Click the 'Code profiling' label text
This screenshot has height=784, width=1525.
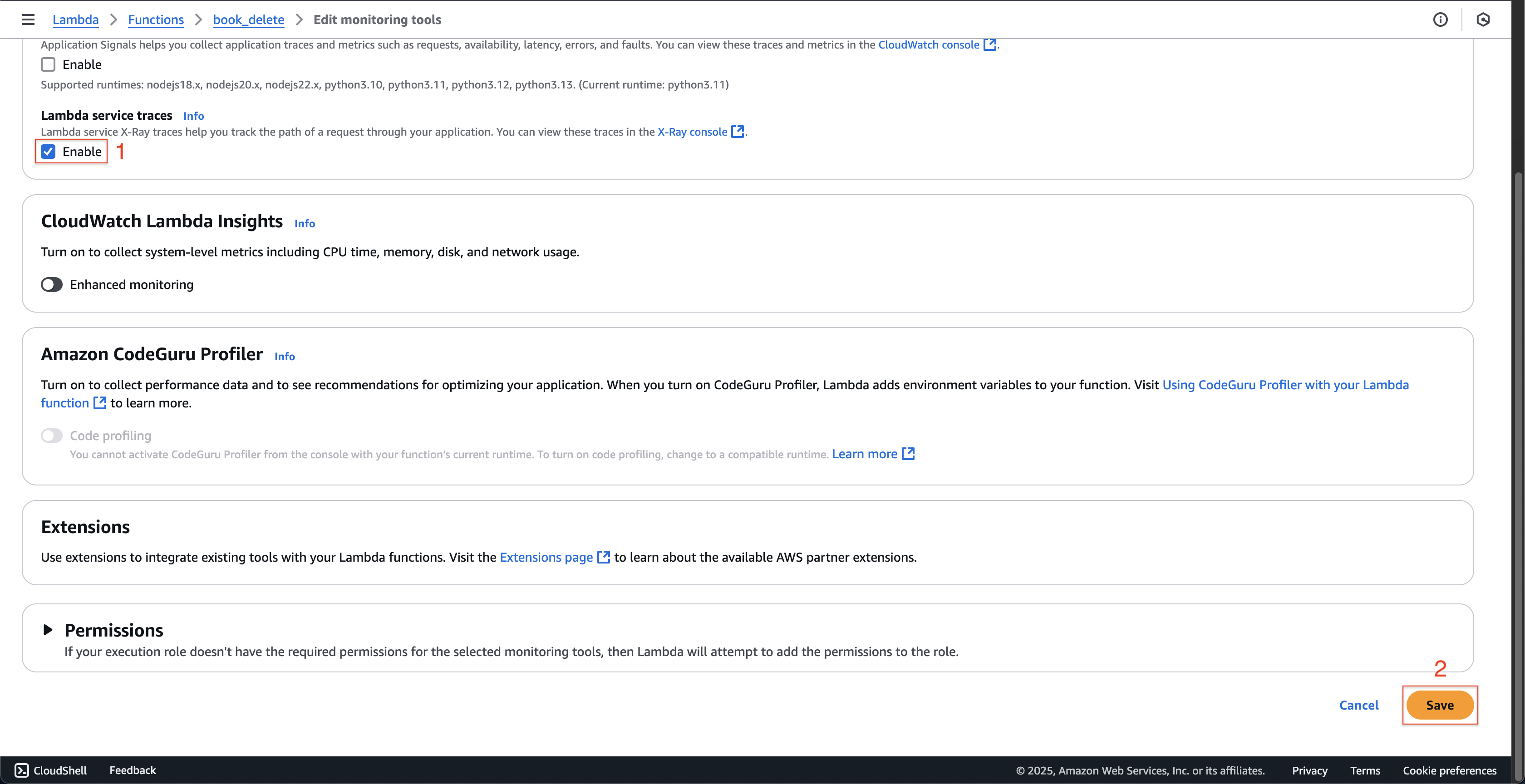tap(111, 436)
